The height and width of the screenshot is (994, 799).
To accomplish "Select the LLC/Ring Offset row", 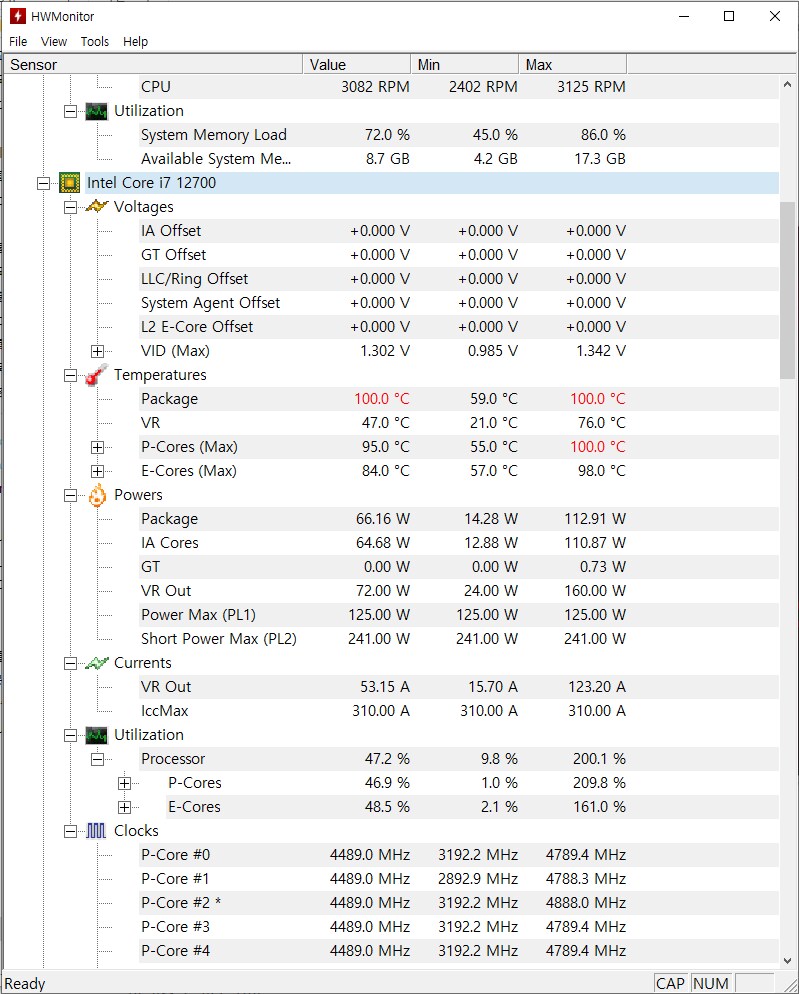I will 459,279.
